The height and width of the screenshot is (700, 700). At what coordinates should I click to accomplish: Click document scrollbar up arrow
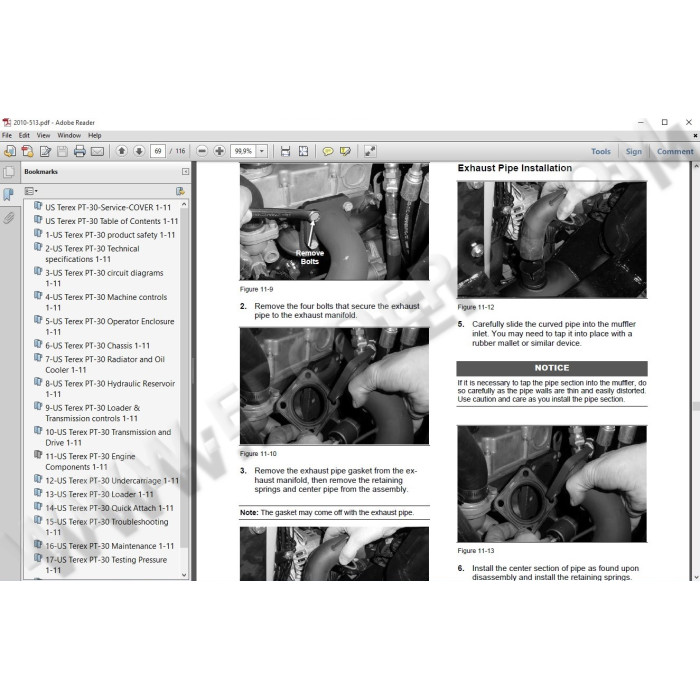click(x=696, y=166)
